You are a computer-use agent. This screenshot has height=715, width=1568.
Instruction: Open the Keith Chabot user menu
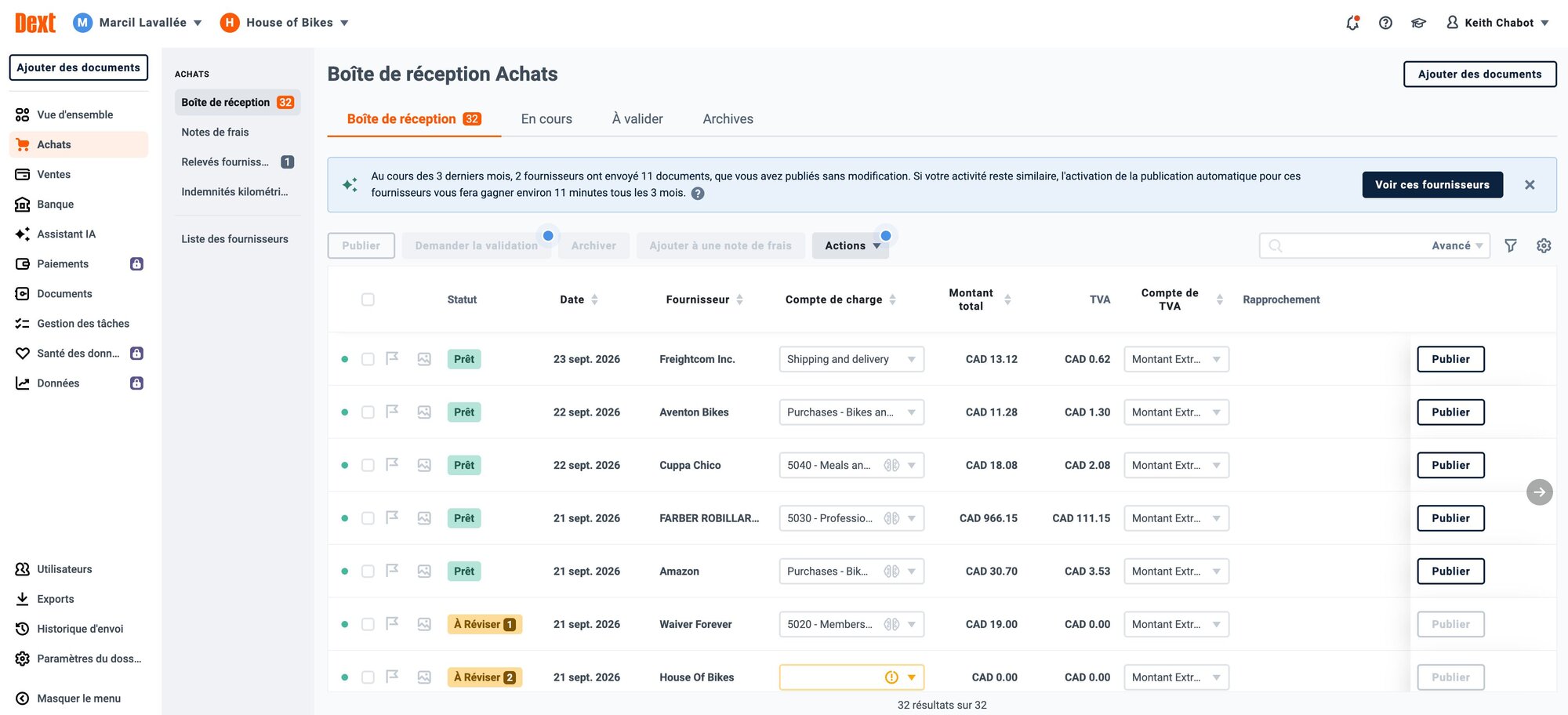click(x=1497, y=23)
